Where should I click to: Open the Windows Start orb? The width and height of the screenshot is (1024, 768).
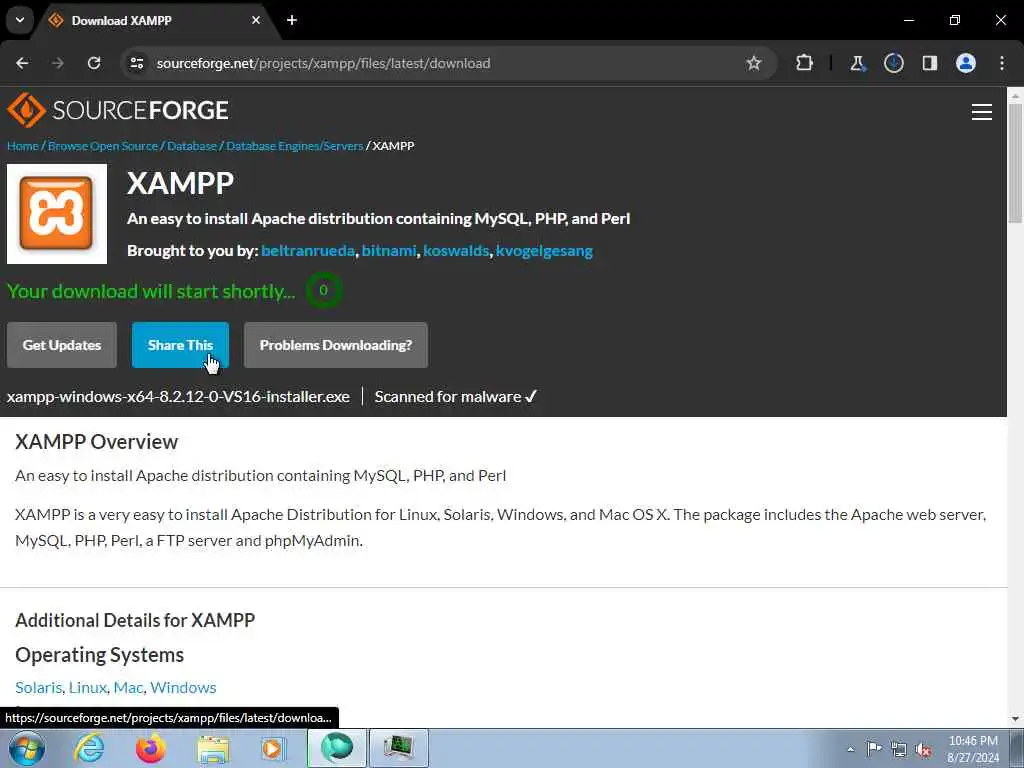[x=26, y=748]
